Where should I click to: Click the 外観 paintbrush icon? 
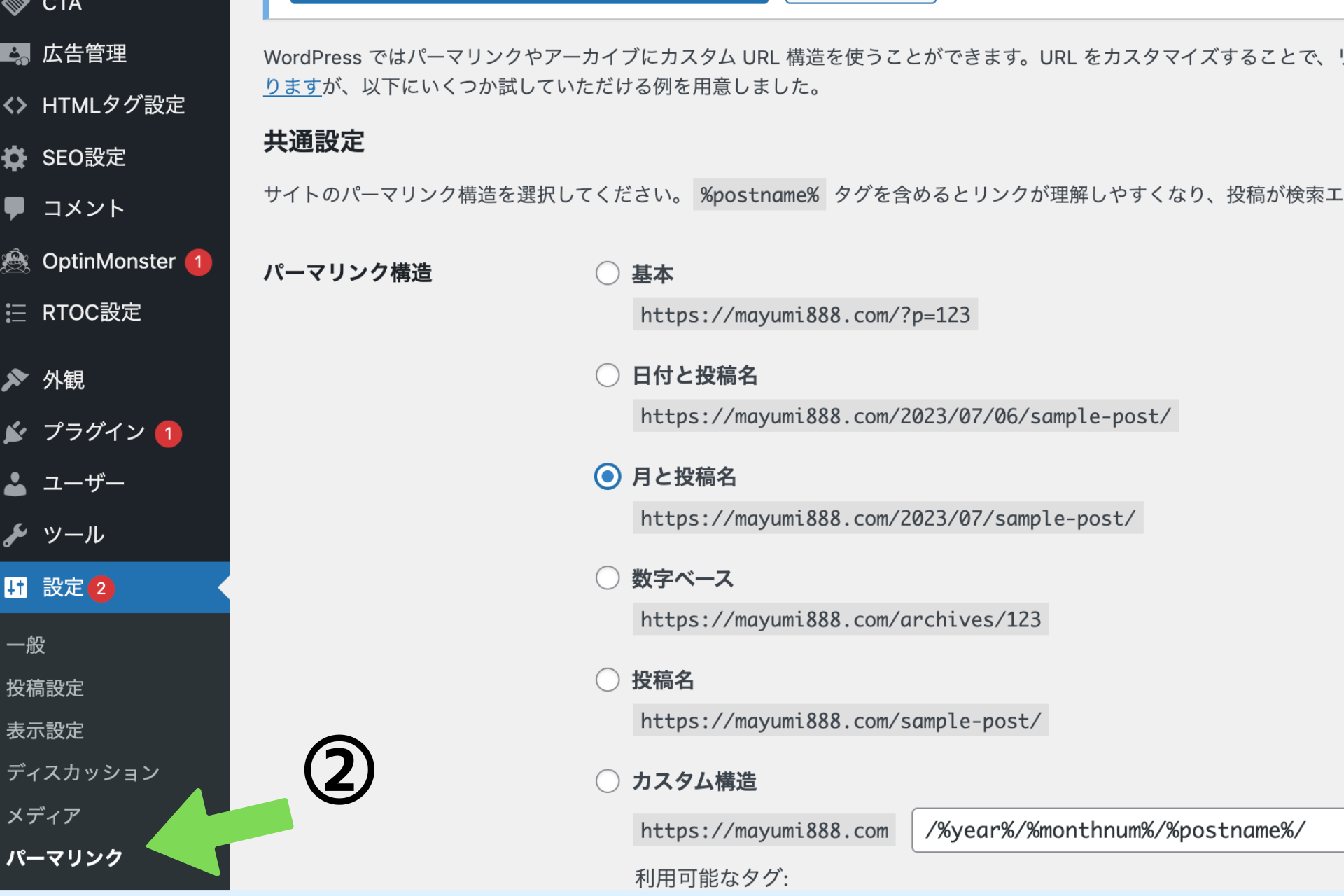coord(15,379)
